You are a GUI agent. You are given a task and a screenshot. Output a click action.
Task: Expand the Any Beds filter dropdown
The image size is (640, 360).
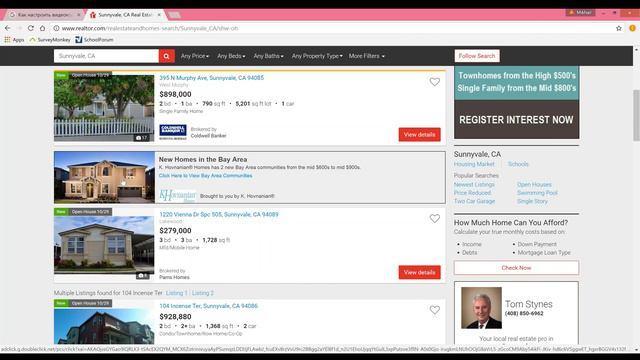pos(231,56)
